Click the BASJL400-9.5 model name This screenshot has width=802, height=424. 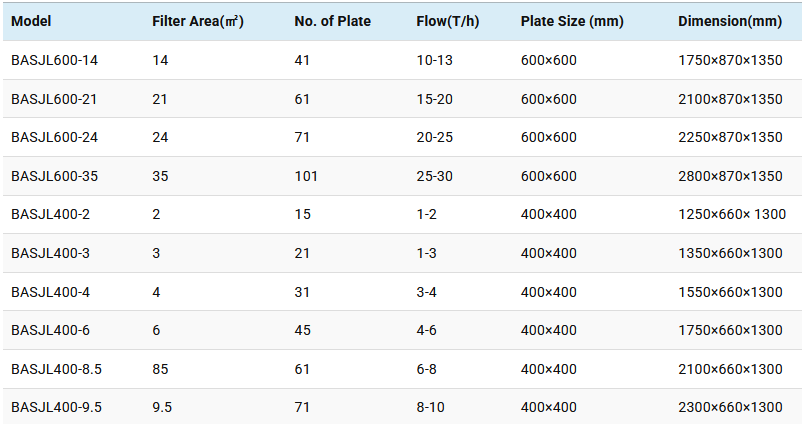point(56,407)
